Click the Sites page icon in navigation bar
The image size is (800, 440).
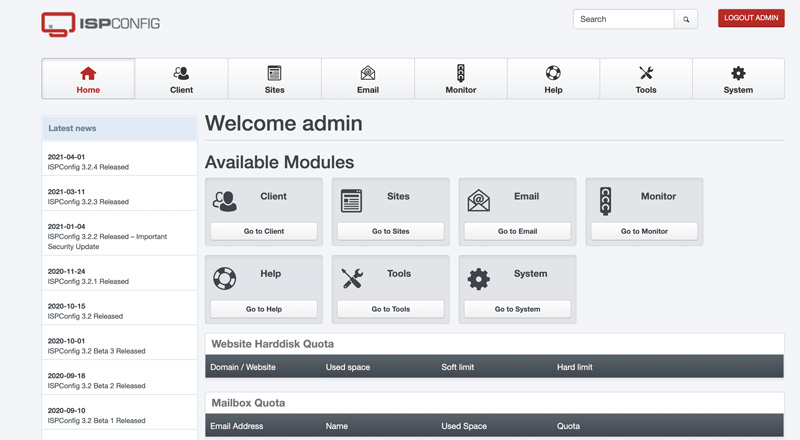pyautogui.click(x=274, y=74)
